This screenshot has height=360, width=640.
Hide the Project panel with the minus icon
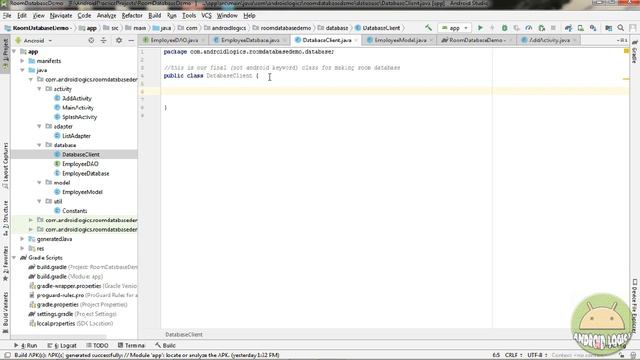pos(131,40)
